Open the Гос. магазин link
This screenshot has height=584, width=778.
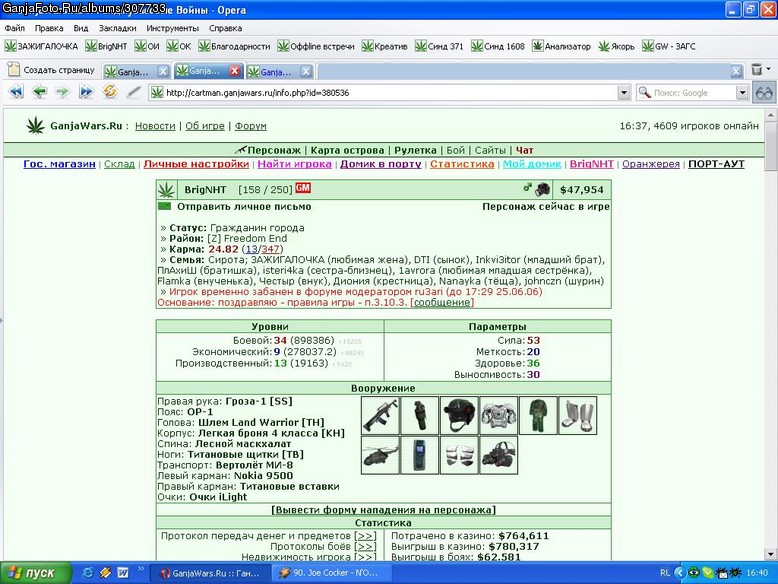(x=60, y=164)
